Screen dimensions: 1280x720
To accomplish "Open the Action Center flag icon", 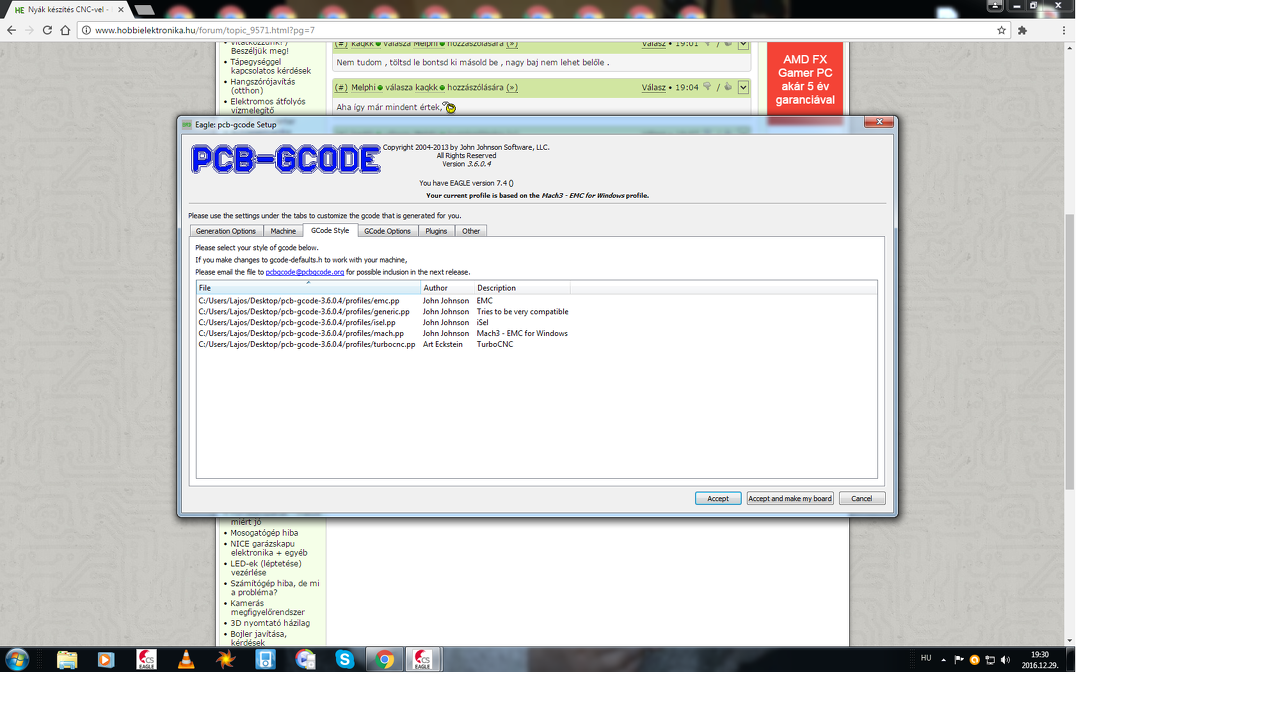I will pos(959,659).
